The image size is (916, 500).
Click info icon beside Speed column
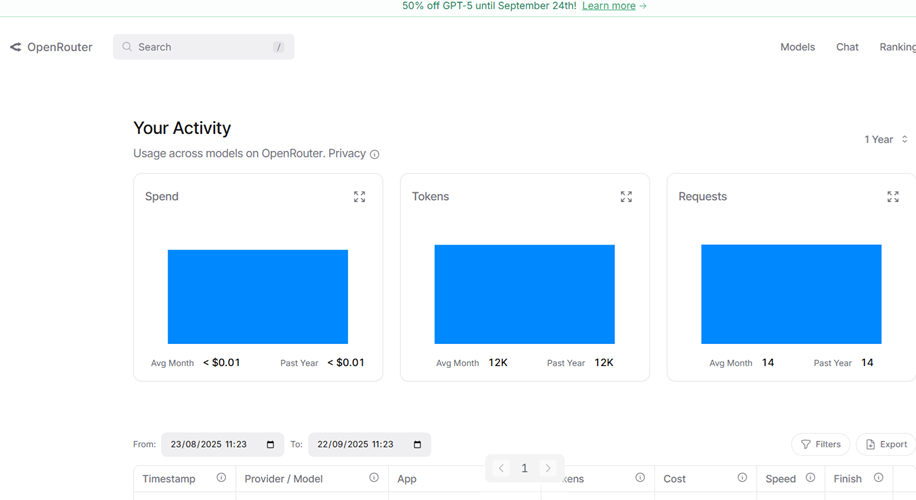click(x=810, y=478)
